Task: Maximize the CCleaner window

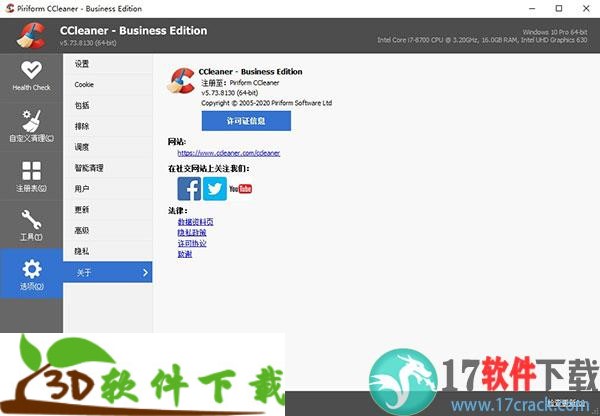Action: 559,8
